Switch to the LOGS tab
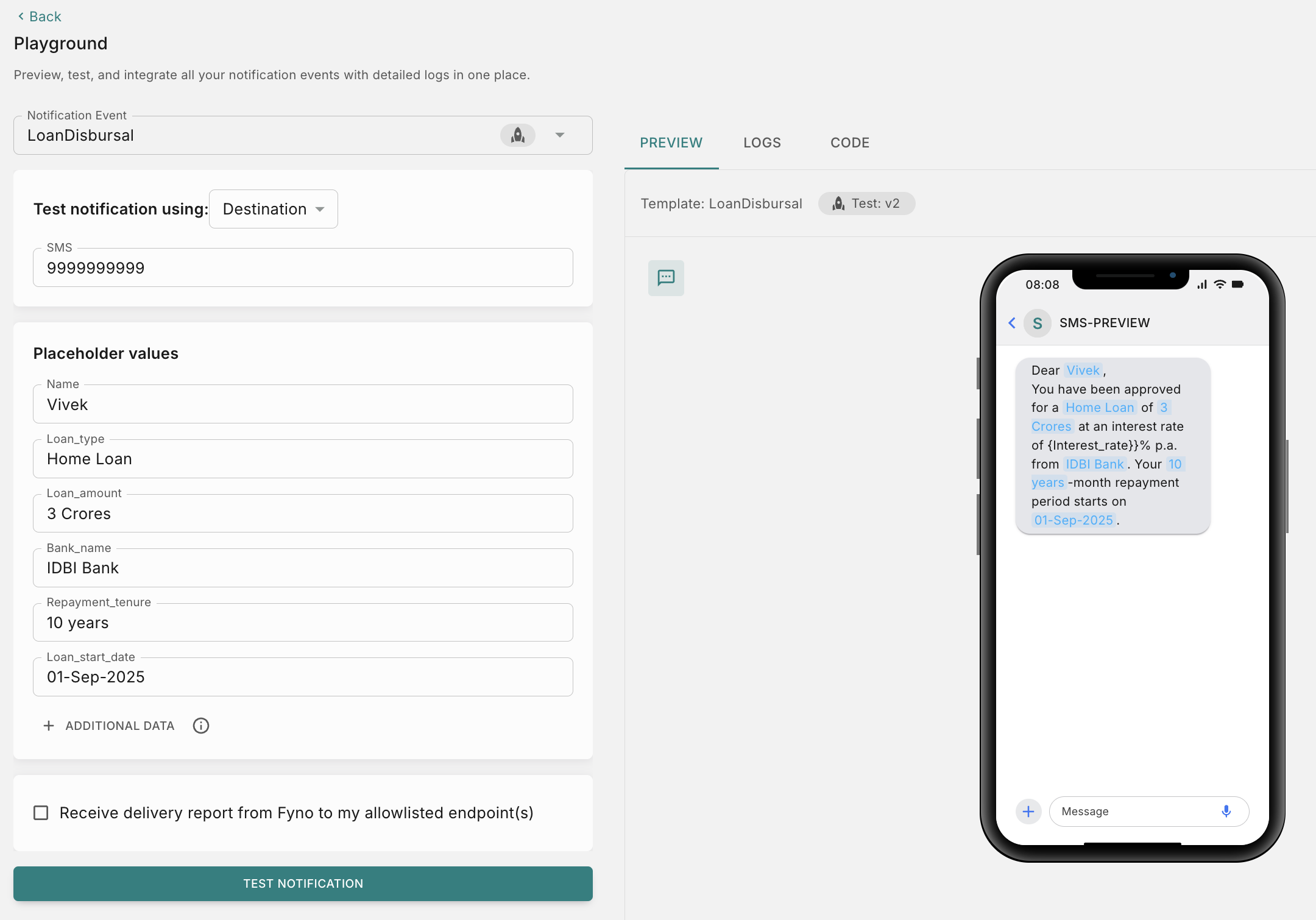 762,143
